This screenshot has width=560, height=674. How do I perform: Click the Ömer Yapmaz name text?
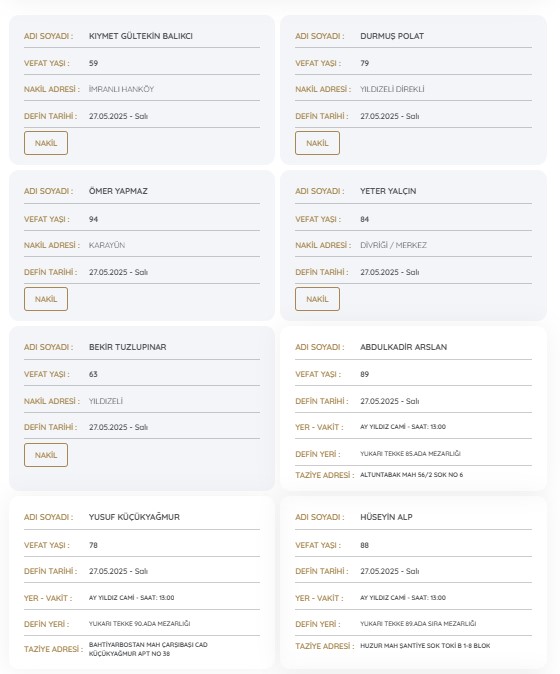click(x=118, y=191)
